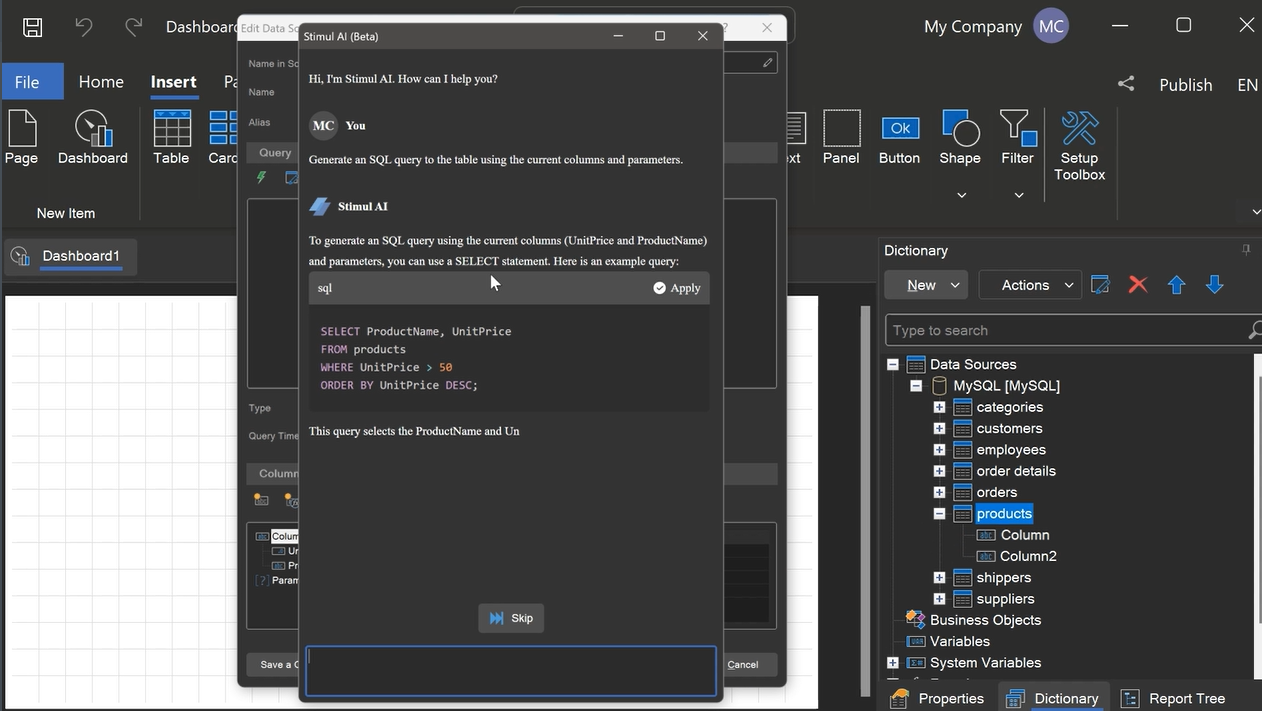
Task: Apply the generated SQL query
Action: 677,288
